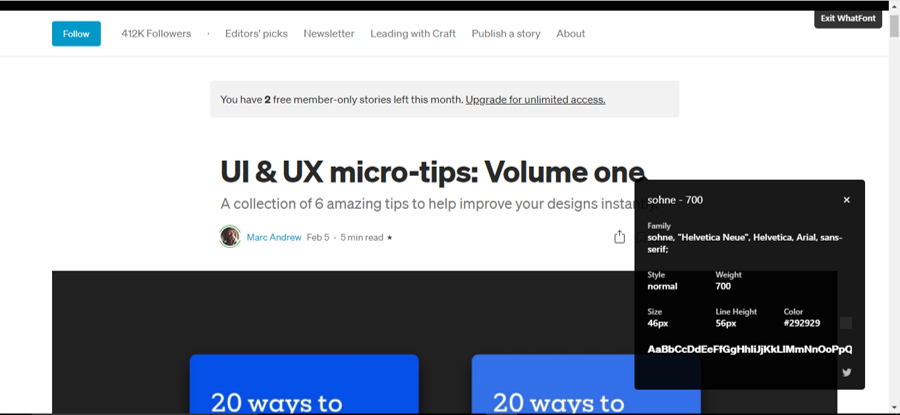The height and width of the screenshot is (415, 900).
Task: Click the left blue '20 ways to' card
Action: [x=304, y=384]
